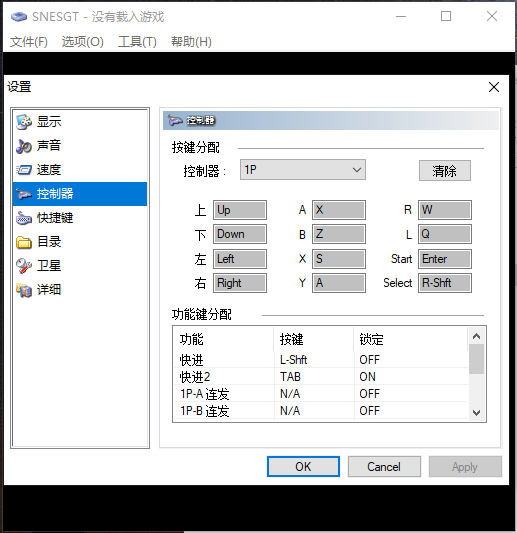Image resolution: width=517 pixels, height=533 pixels.
Task: Select 显示 in the settings list
Action: click(x=80, y=122)
